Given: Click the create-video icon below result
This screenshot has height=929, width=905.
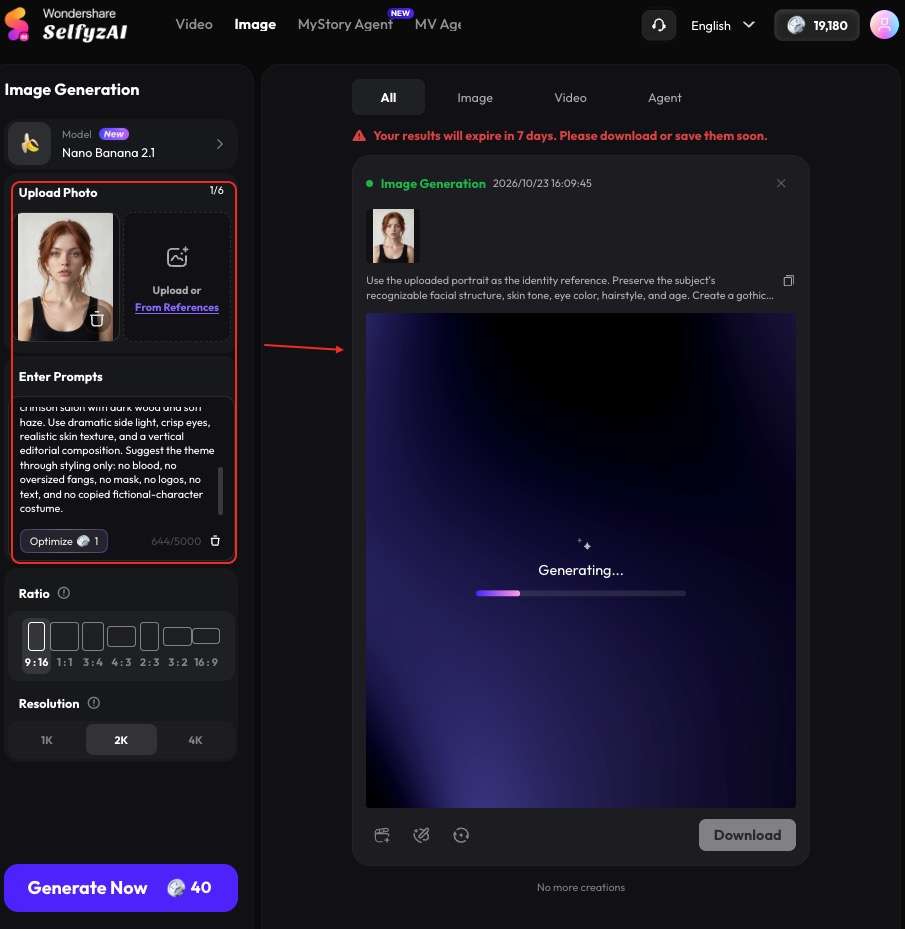Looking at the screenshot, I should pyautogui.click(x=382, y=835).
